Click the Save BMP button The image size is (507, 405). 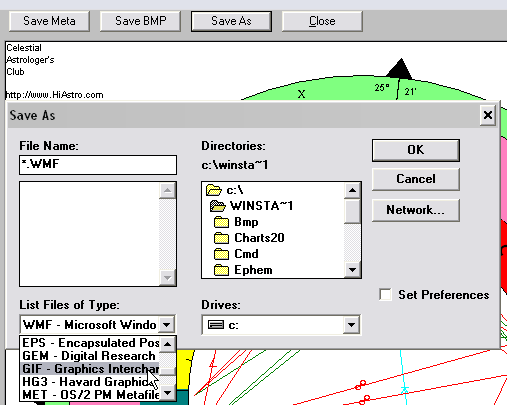[140, 21]
